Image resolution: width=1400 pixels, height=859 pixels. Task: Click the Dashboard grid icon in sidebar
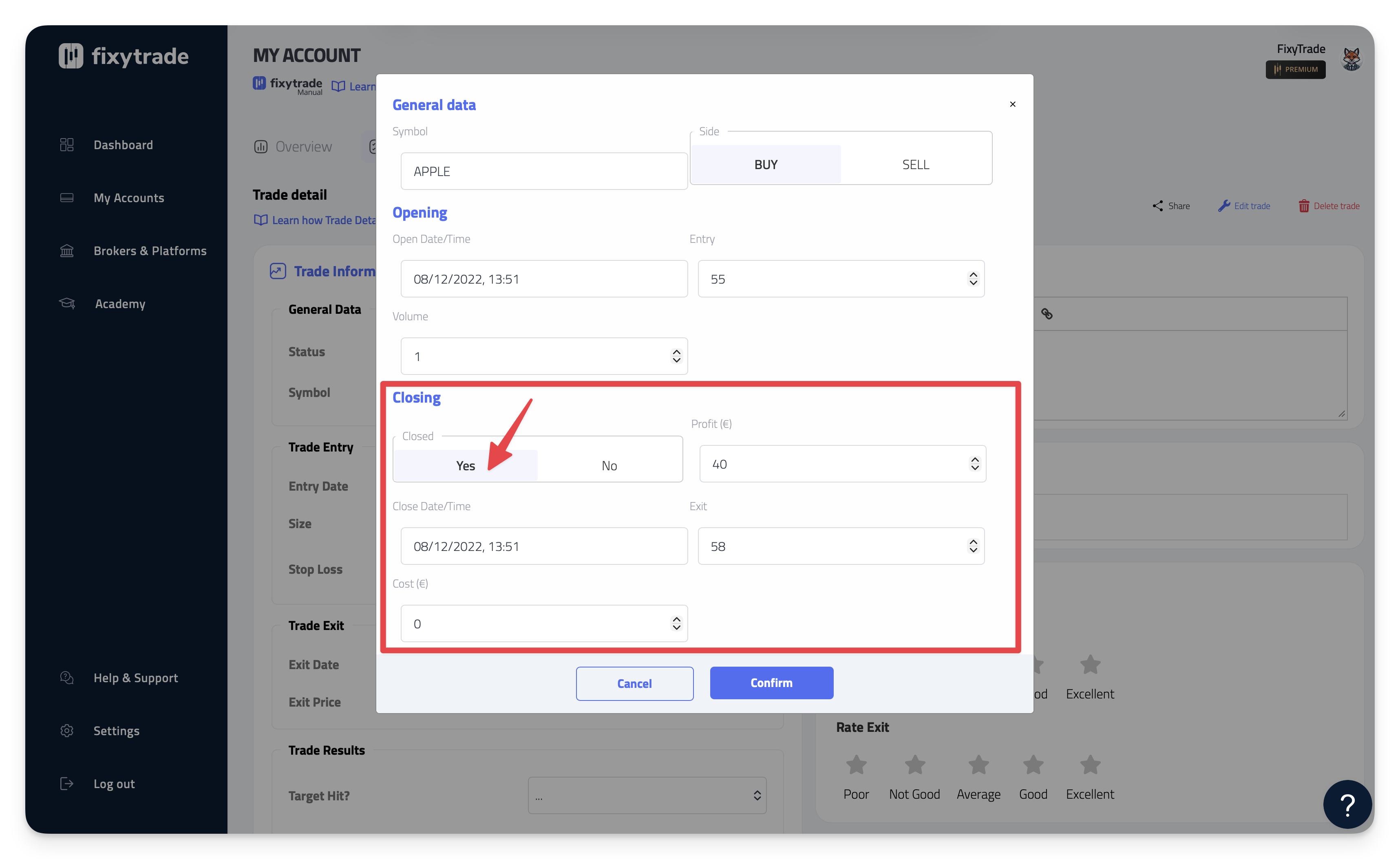click(x=66, y=145)
